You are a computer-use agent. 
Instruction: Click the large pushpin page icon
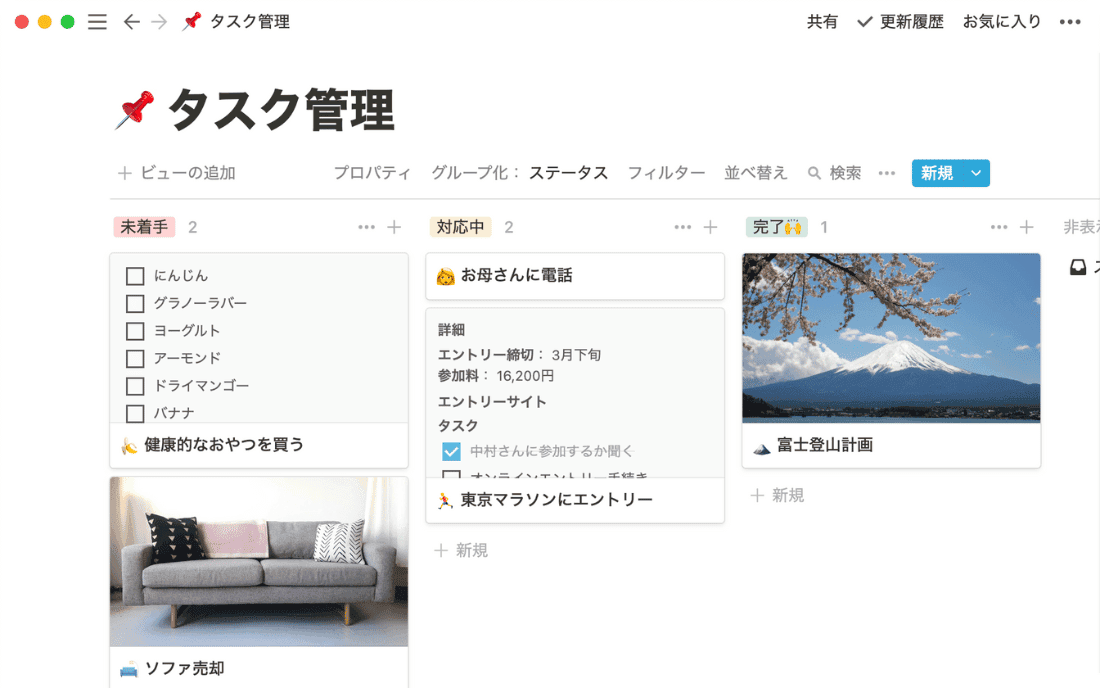[135, 110]
